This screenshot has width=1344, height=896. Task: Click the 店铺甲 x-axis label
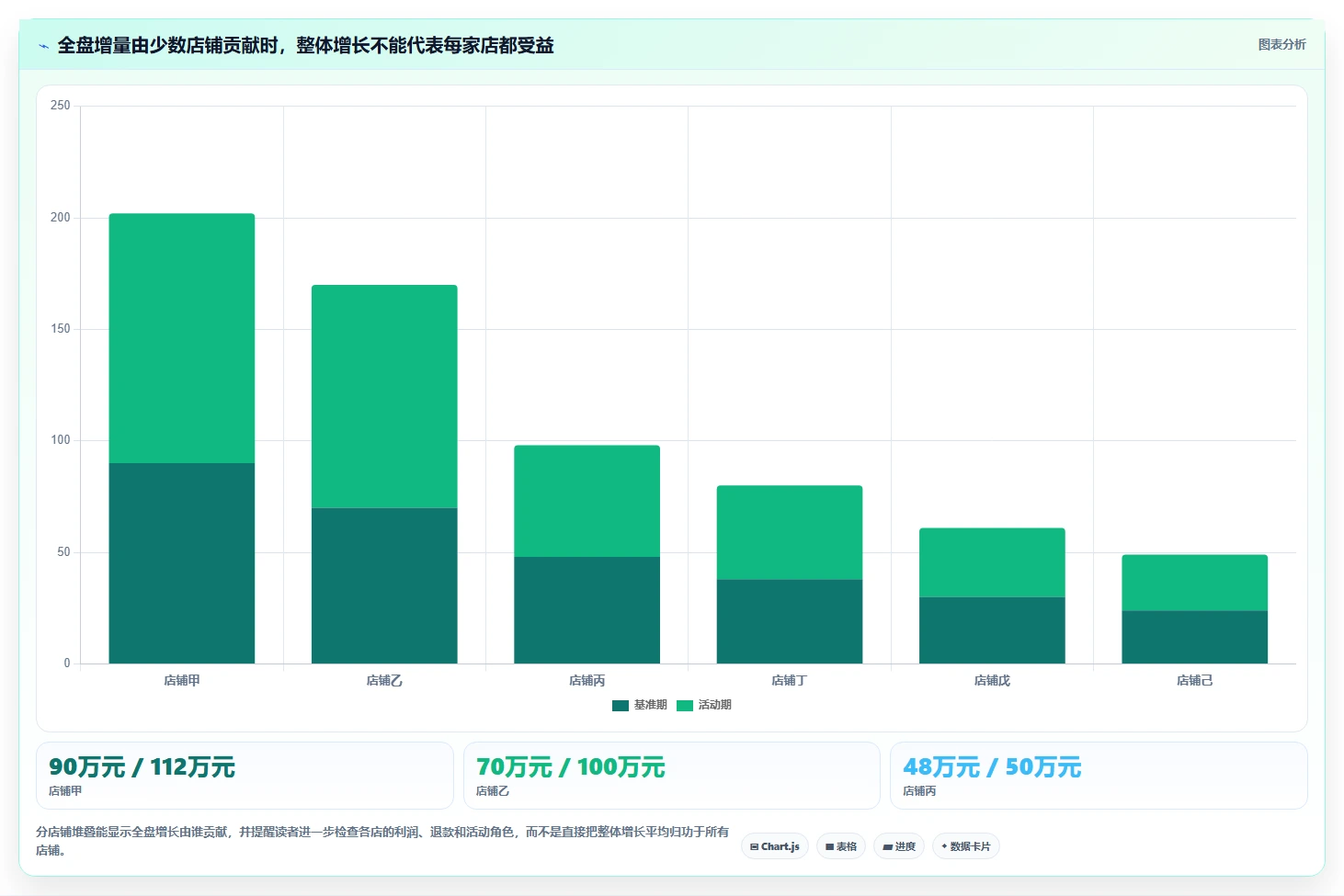(182, 681)
